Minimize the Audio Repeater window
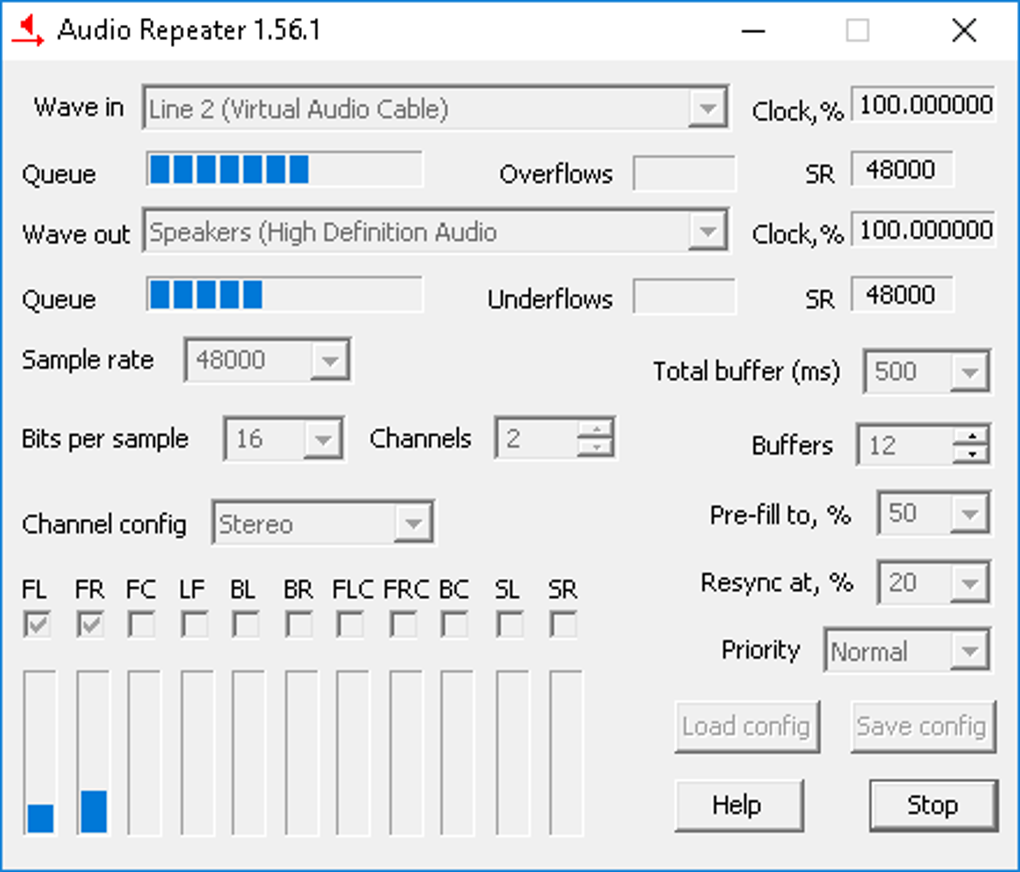1020x872 pixels. [x=753, y=31]
